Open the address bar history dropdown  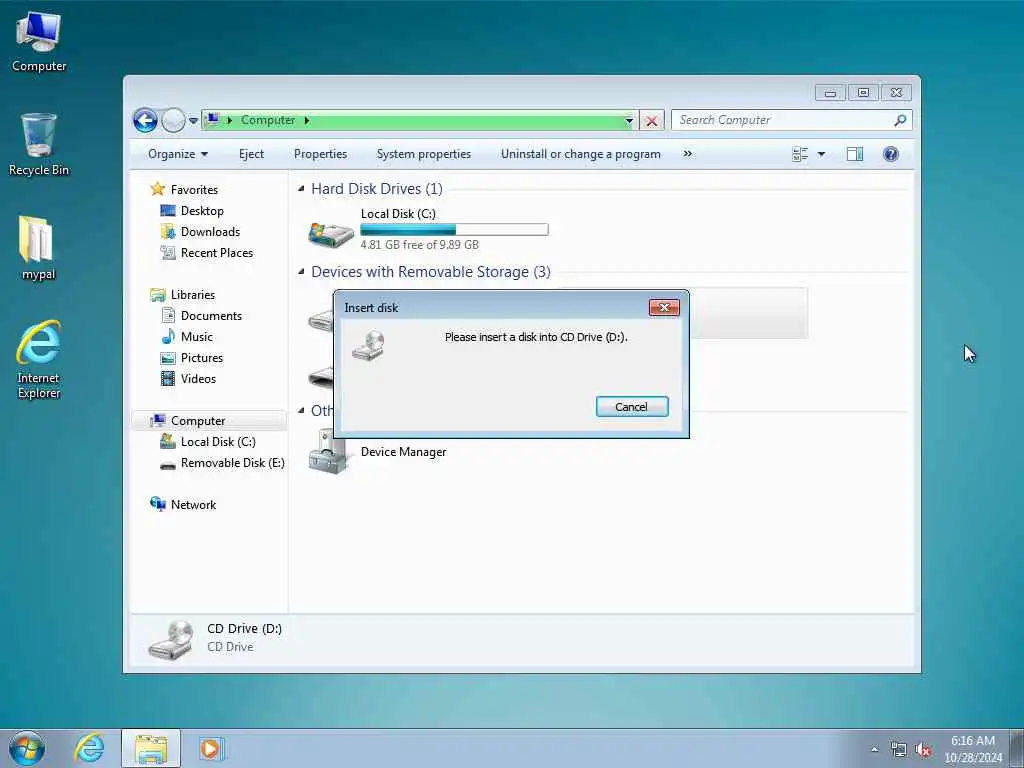click(629, 120)
